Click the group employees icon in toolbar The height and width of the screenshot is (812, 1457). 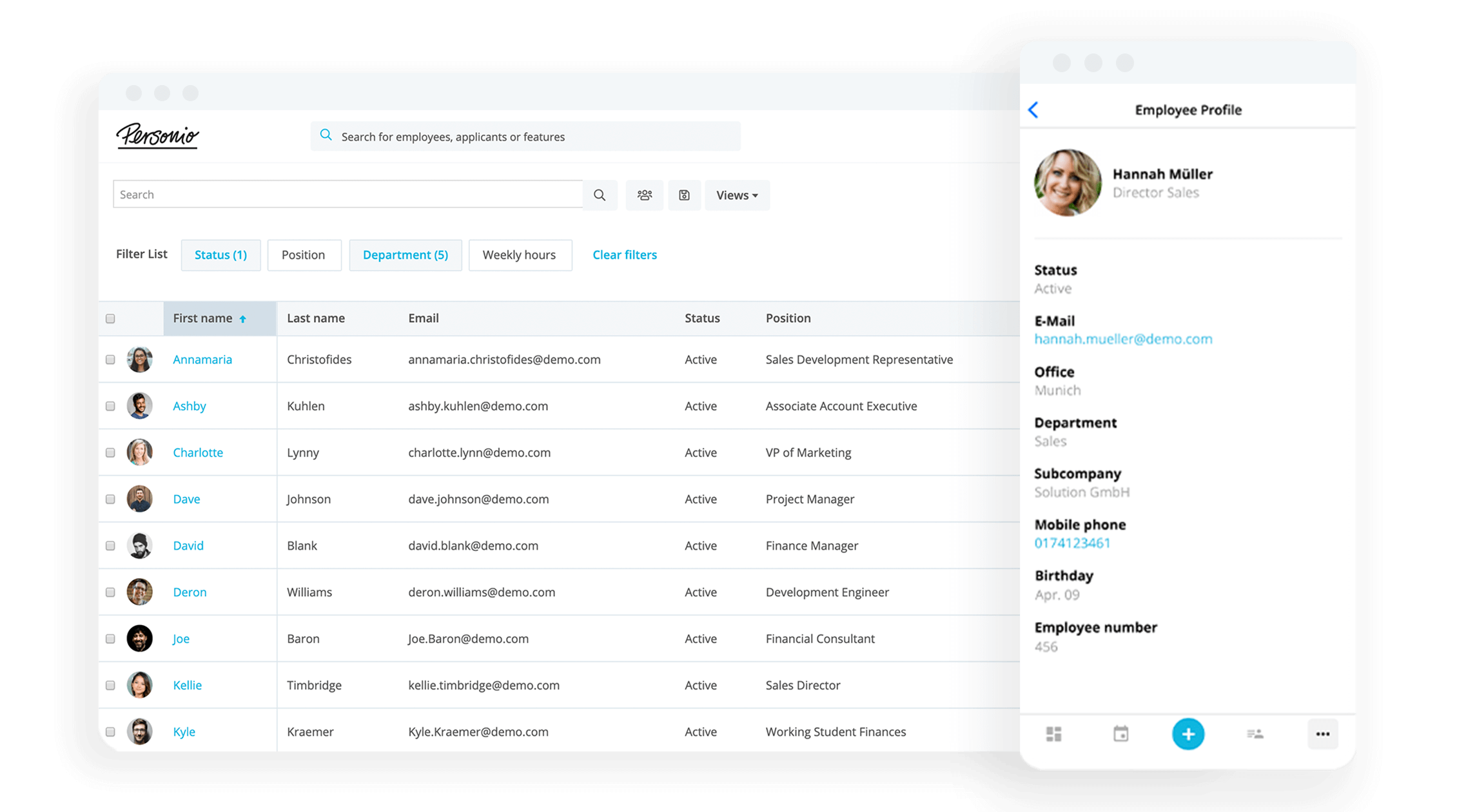pos(645,194)
